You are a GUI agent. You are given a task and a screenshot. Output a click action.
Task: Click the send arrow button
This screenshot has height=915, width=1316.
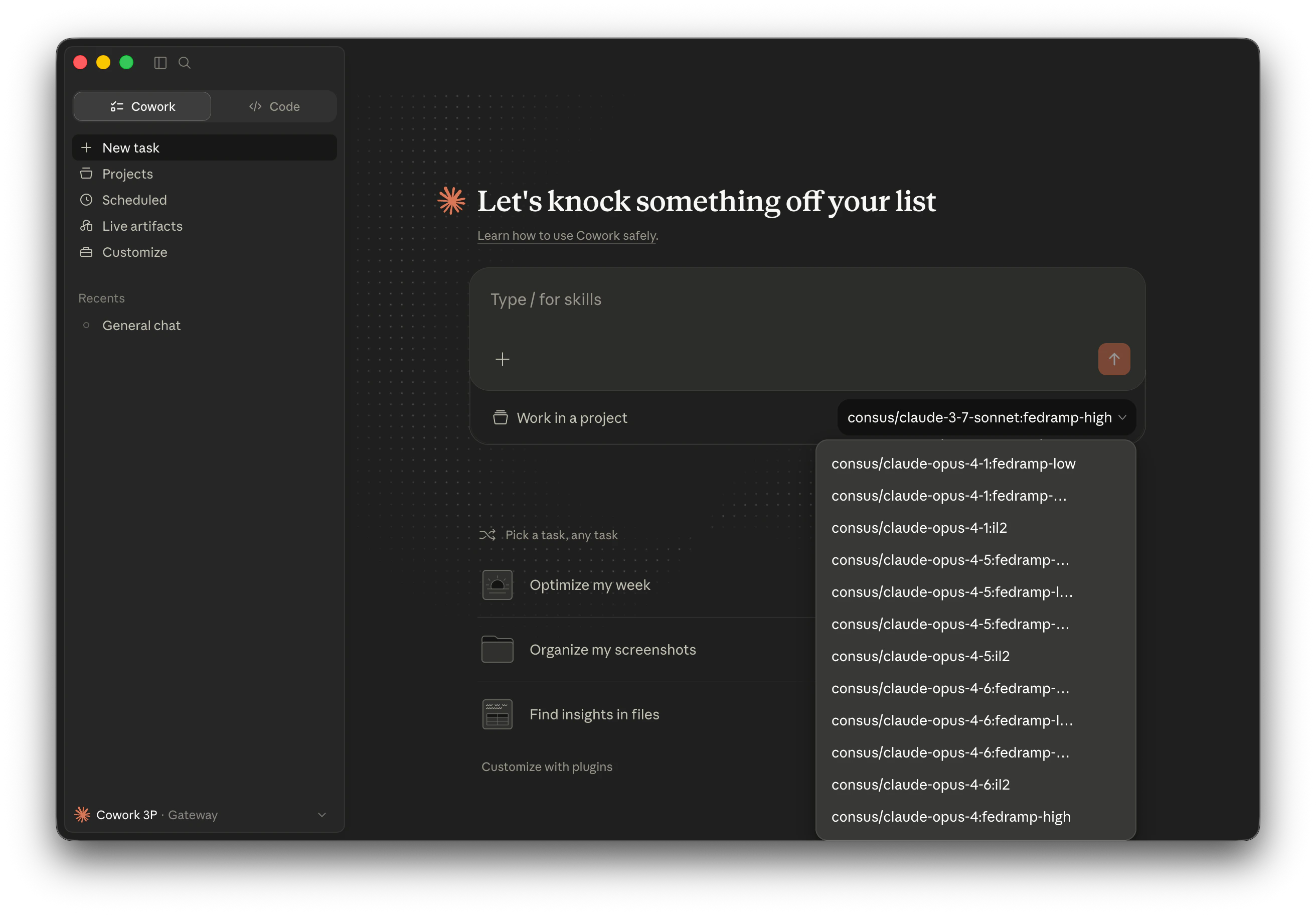coord(1114,360)
